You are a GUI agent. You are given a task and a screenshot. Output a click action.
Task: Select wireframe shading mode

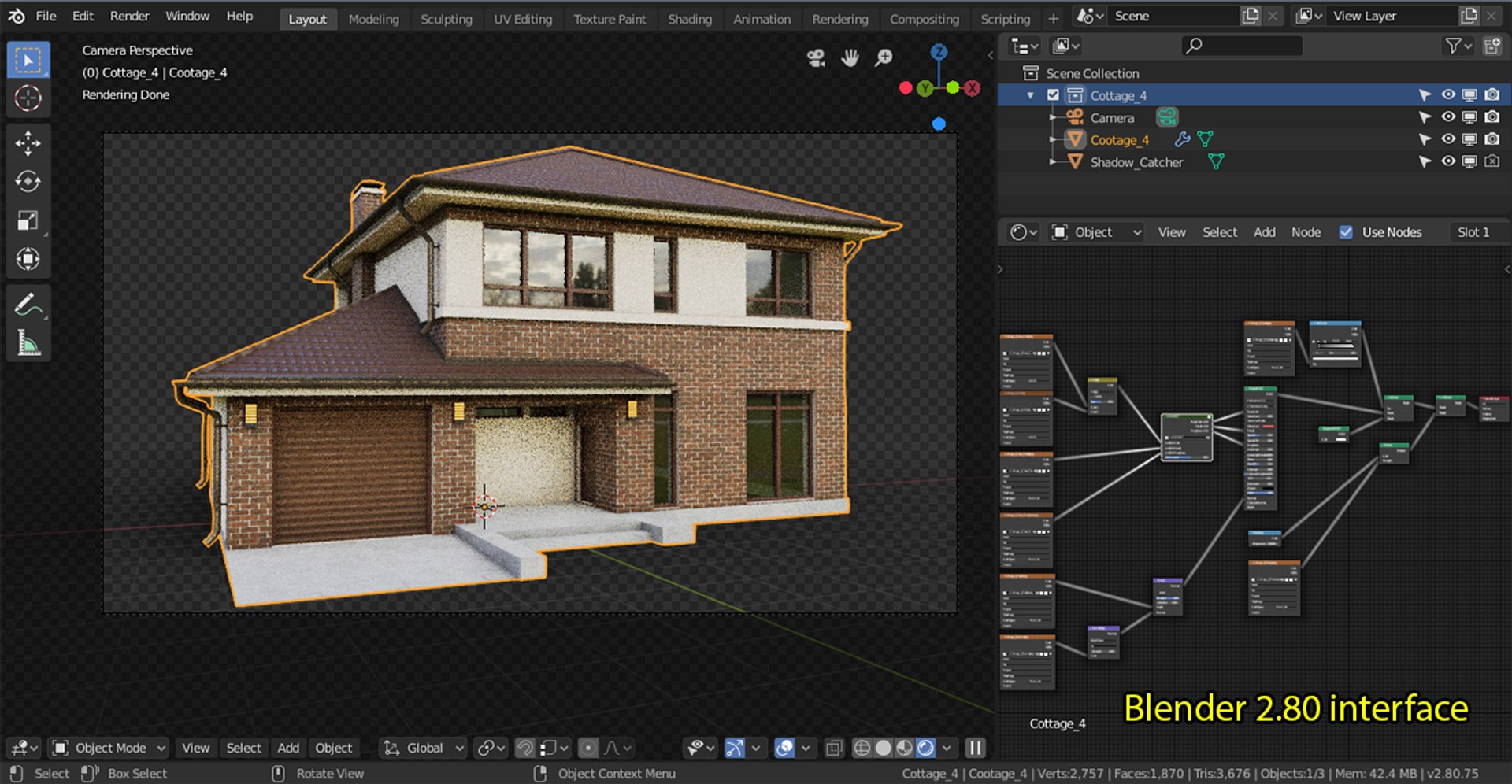tap(862, 748)
